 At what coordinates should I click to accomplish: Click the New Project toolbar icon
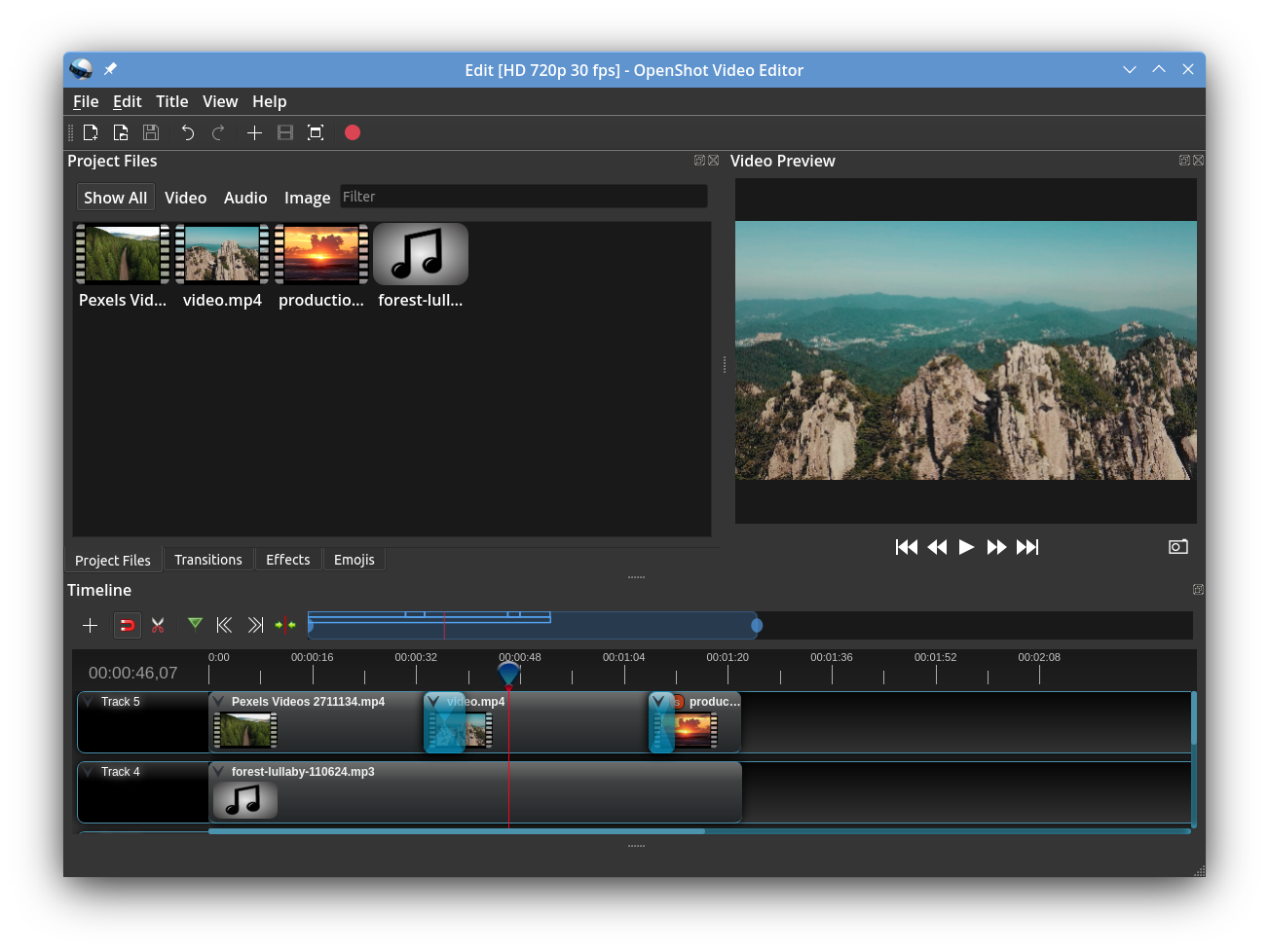click(x=91, y=132)
